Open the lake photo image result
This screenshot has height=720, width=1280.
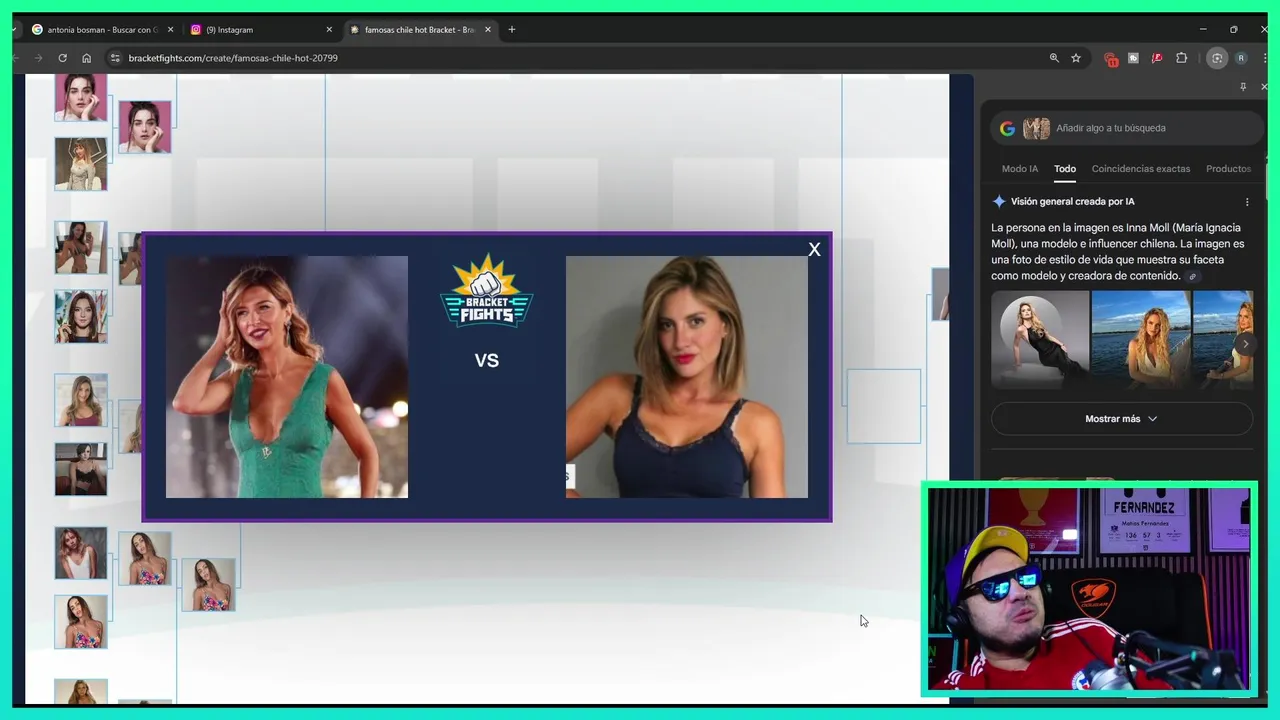[1141, 339]
